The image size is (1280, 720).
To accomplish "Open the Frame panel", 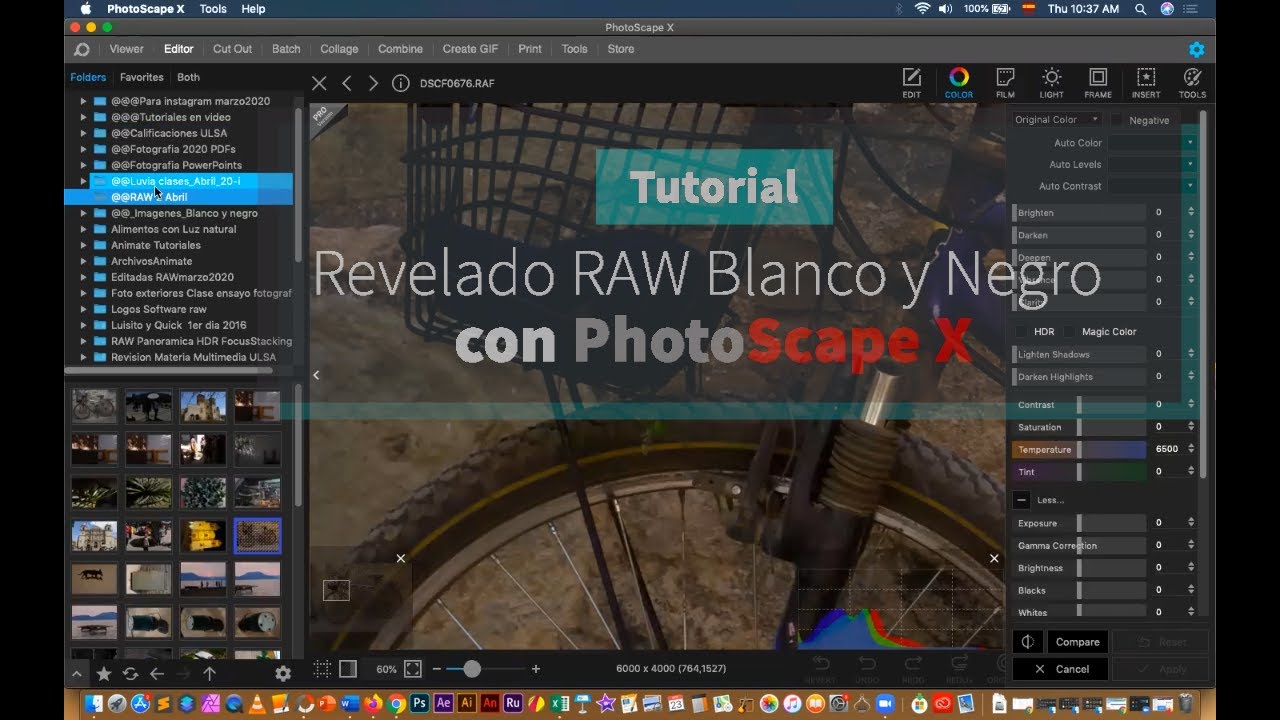I will (1098, 83).
